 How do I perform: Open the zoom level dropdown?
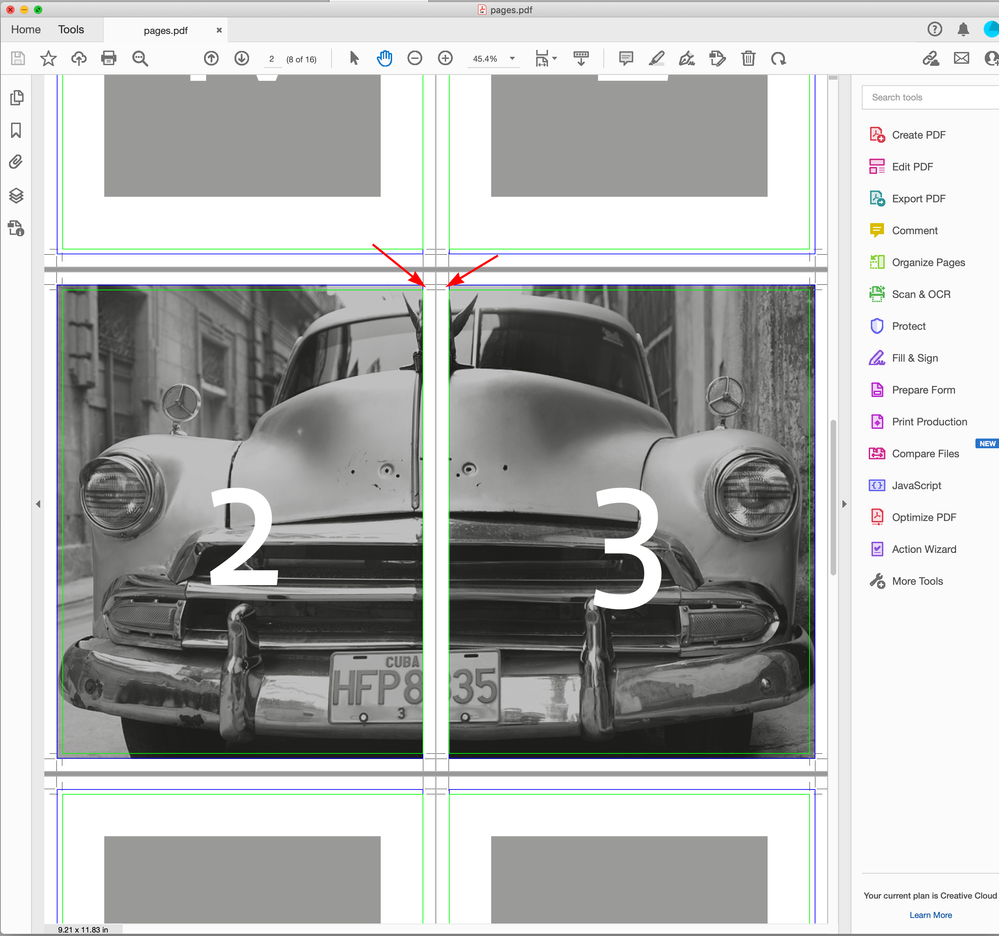click(x=512, y=59)
